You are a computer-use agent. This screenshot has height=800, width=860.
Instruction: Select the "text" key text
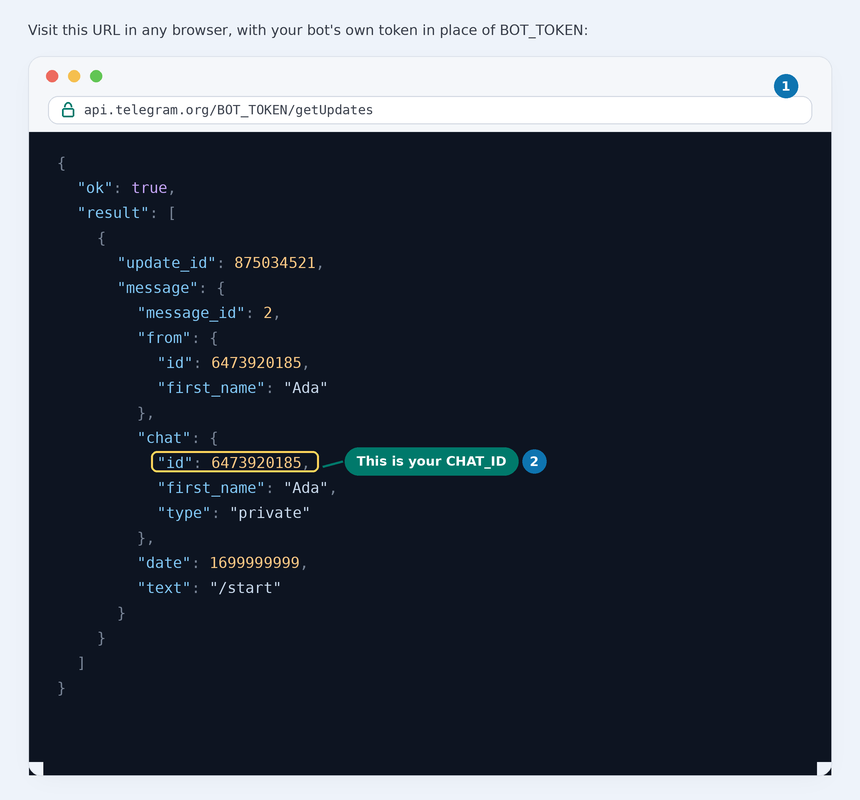click(x=164, y=588)
